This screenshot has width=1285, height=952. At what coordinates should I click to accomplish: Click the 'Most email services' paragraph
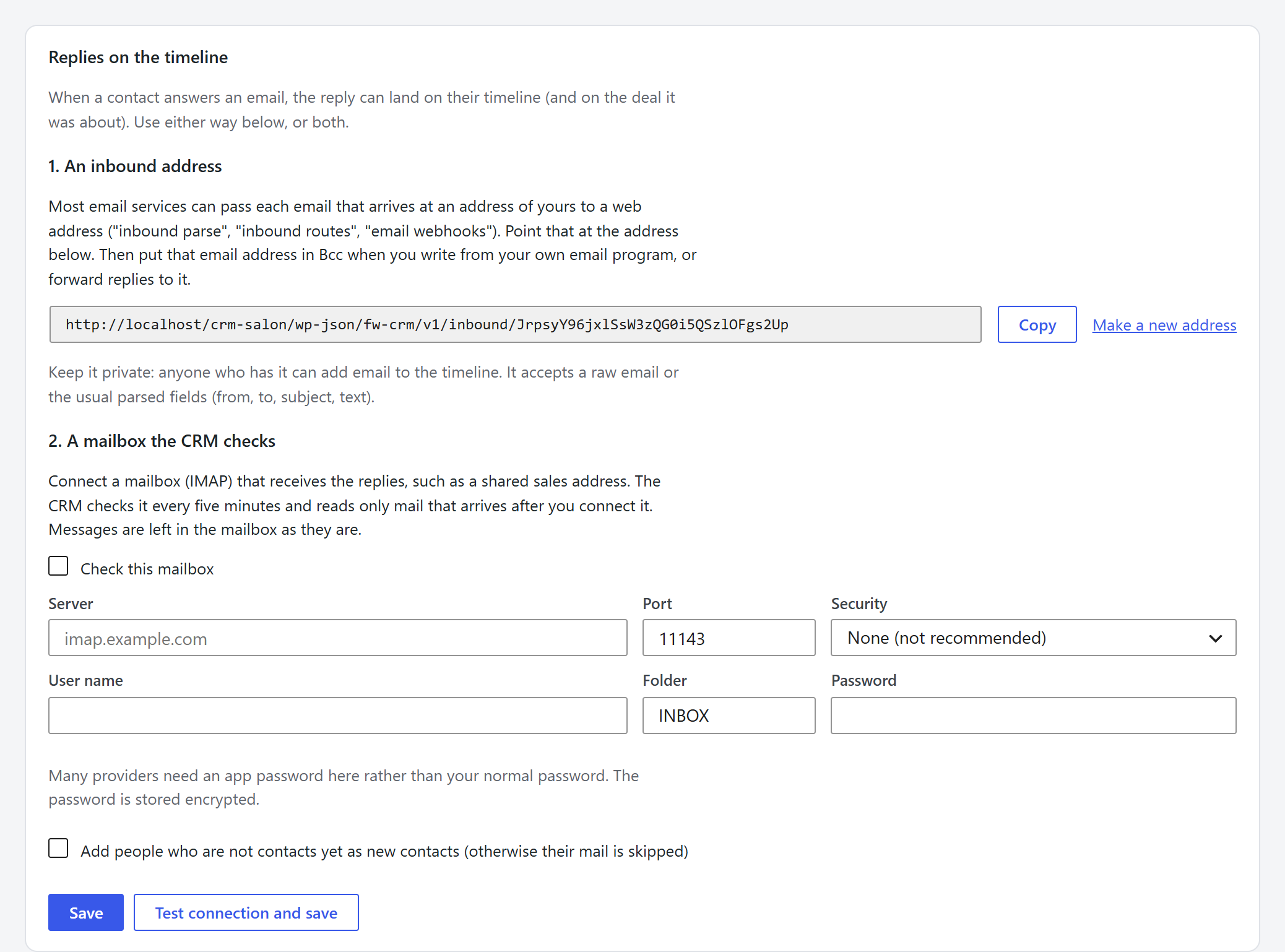[x=373, y=243]
